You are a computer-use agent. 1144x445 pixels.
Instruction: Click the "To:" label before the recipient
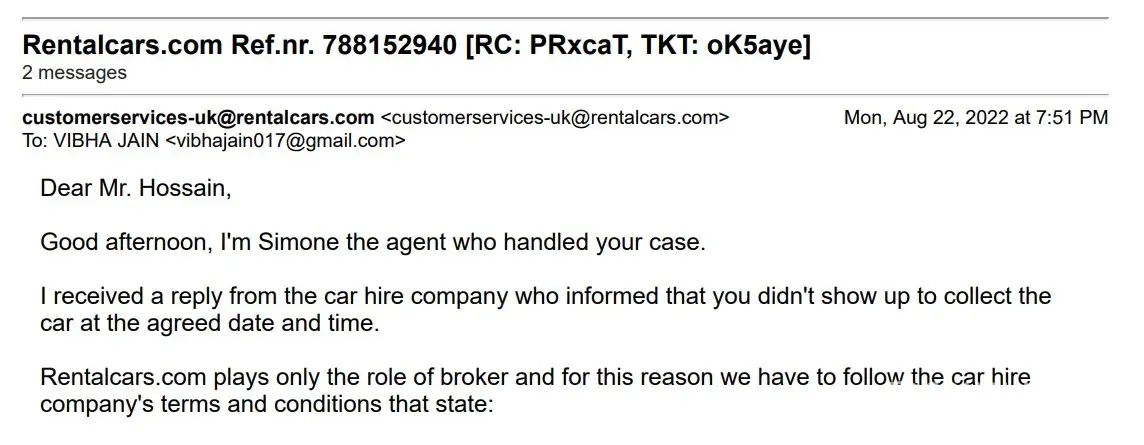coord(34,141)
